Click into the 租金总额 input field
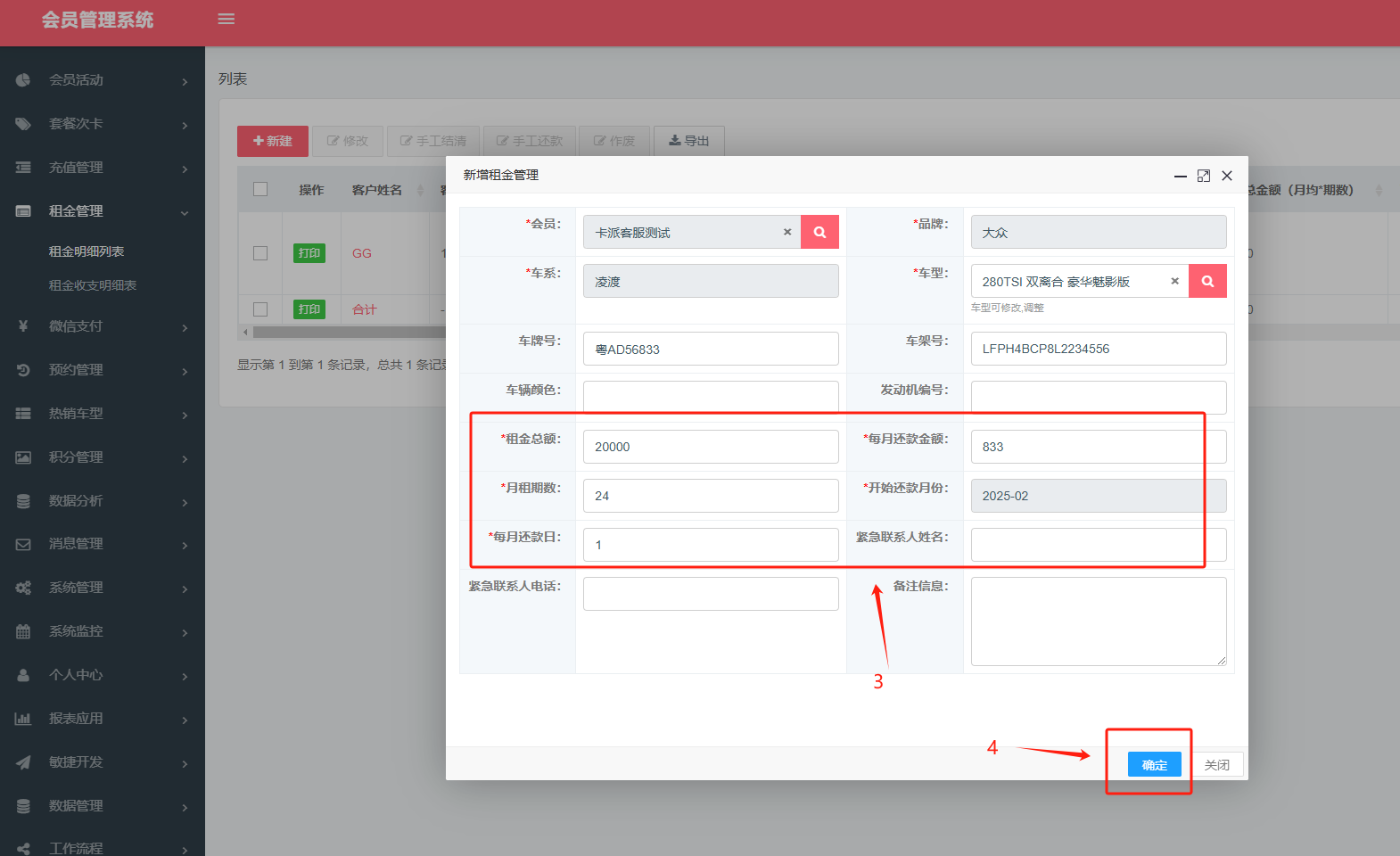 [710, 447]
